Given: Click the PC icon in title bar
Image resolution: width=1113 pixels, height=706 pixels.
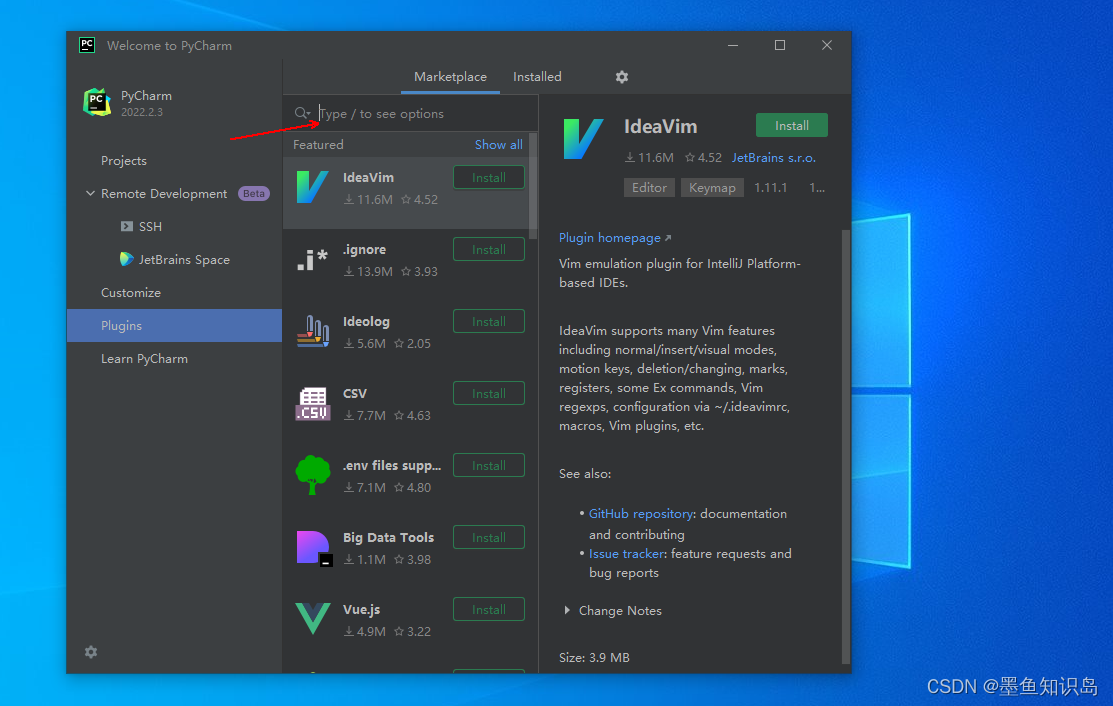Looking at the screenshot, I should pos(87,45).
